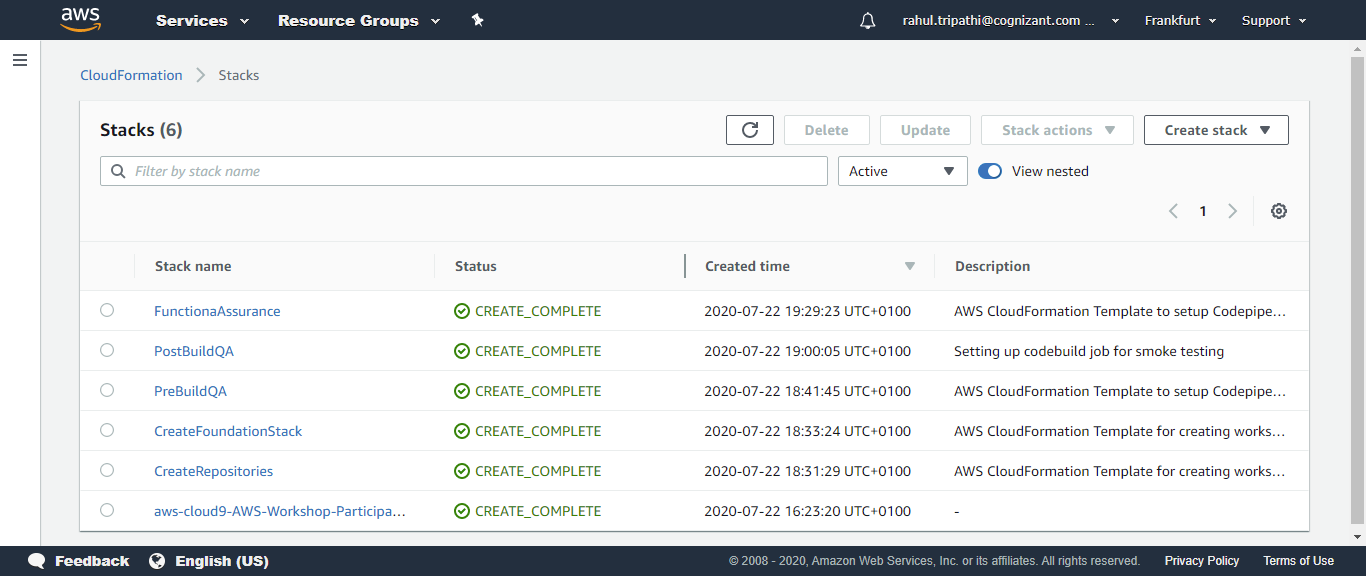Click the Delete button
The width and height of the screenshot is (1366, 576).
827,130
